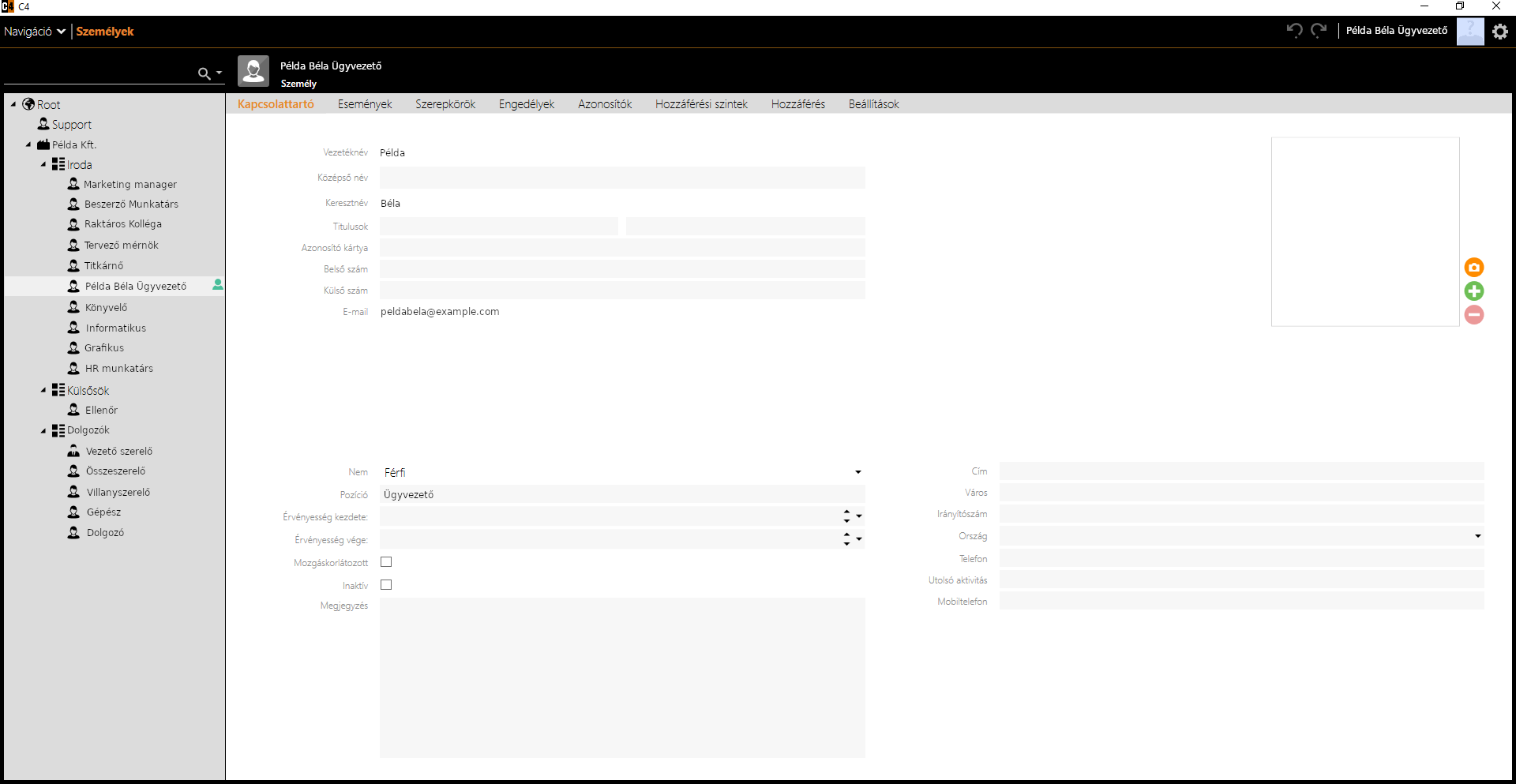Click the user avatar in top bar

click(1469, 32)
